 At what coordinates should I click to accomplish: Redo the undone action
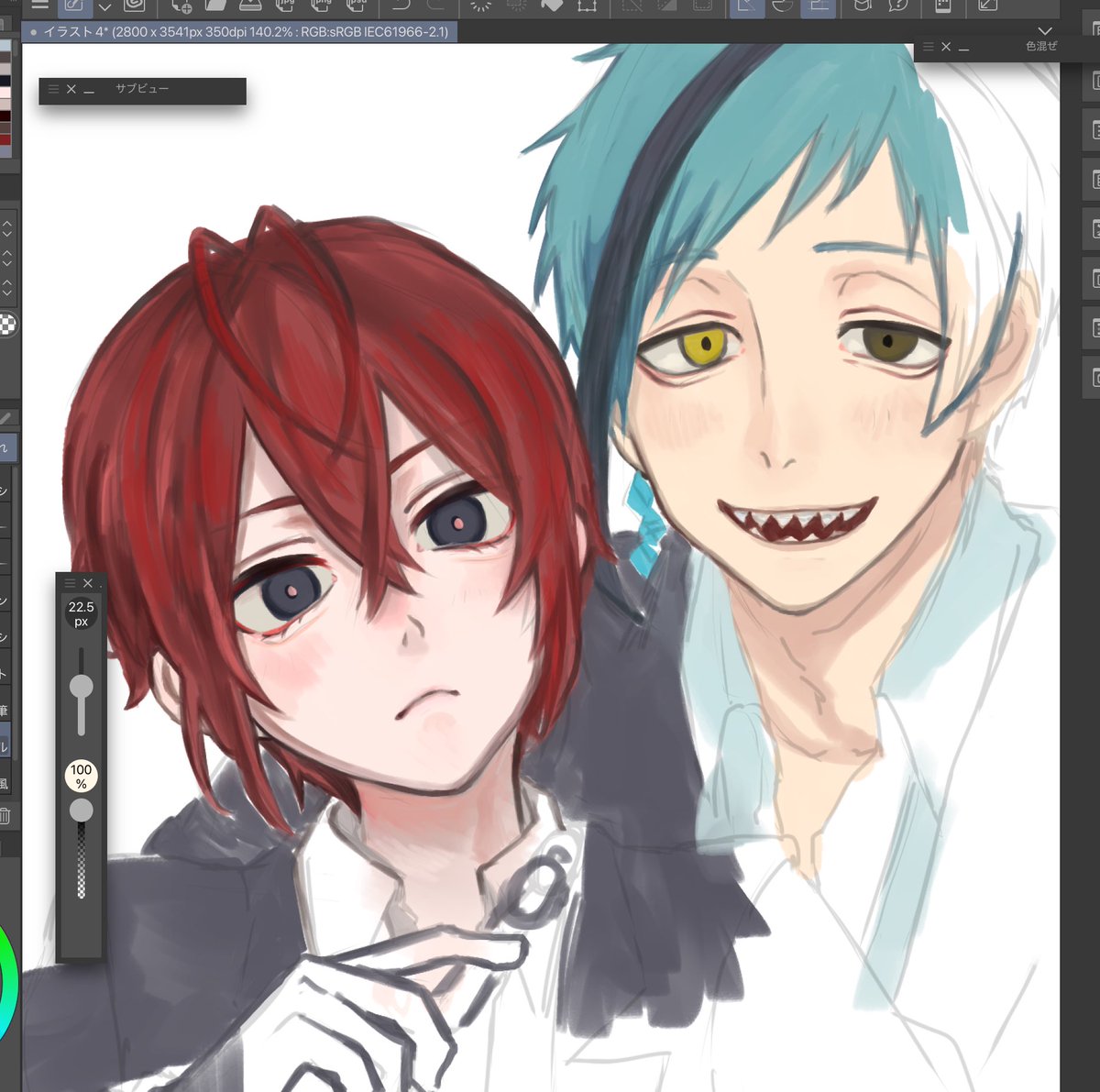[434, 6]
